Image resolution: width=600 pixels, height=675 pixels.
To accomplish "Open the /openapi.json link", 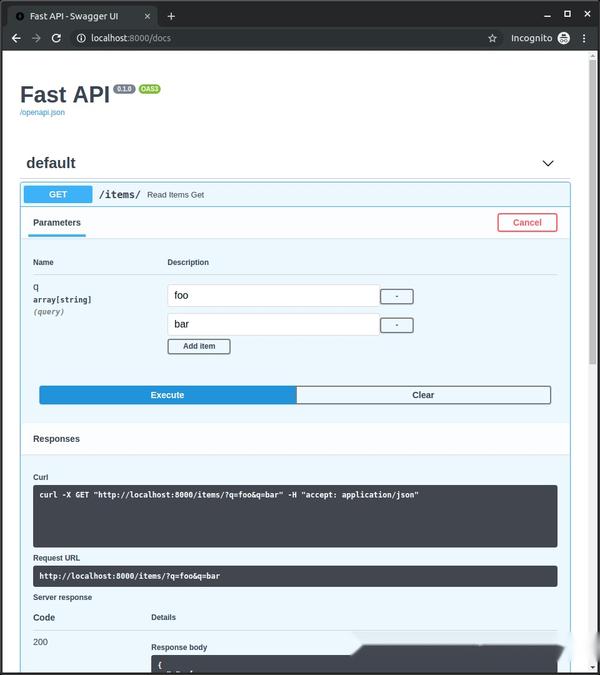I will 42,113.
